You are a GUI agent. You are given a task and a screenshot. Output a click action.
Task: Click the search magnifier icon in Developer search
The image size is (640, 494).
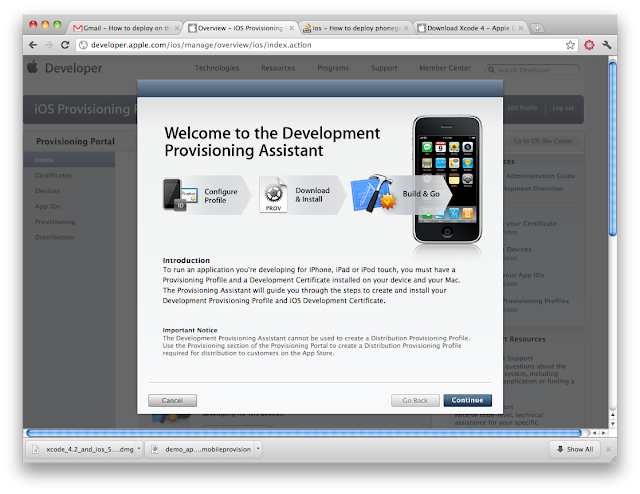coord(491,70)
